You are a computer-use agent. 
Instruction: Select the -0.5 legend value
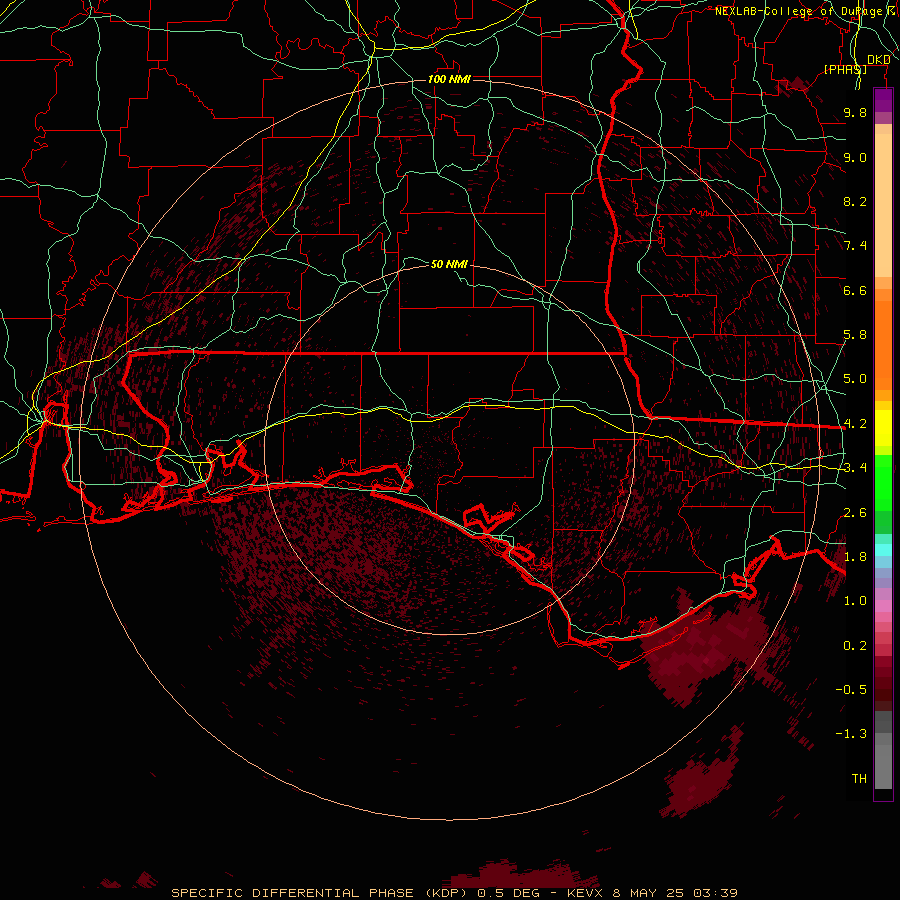851,690
